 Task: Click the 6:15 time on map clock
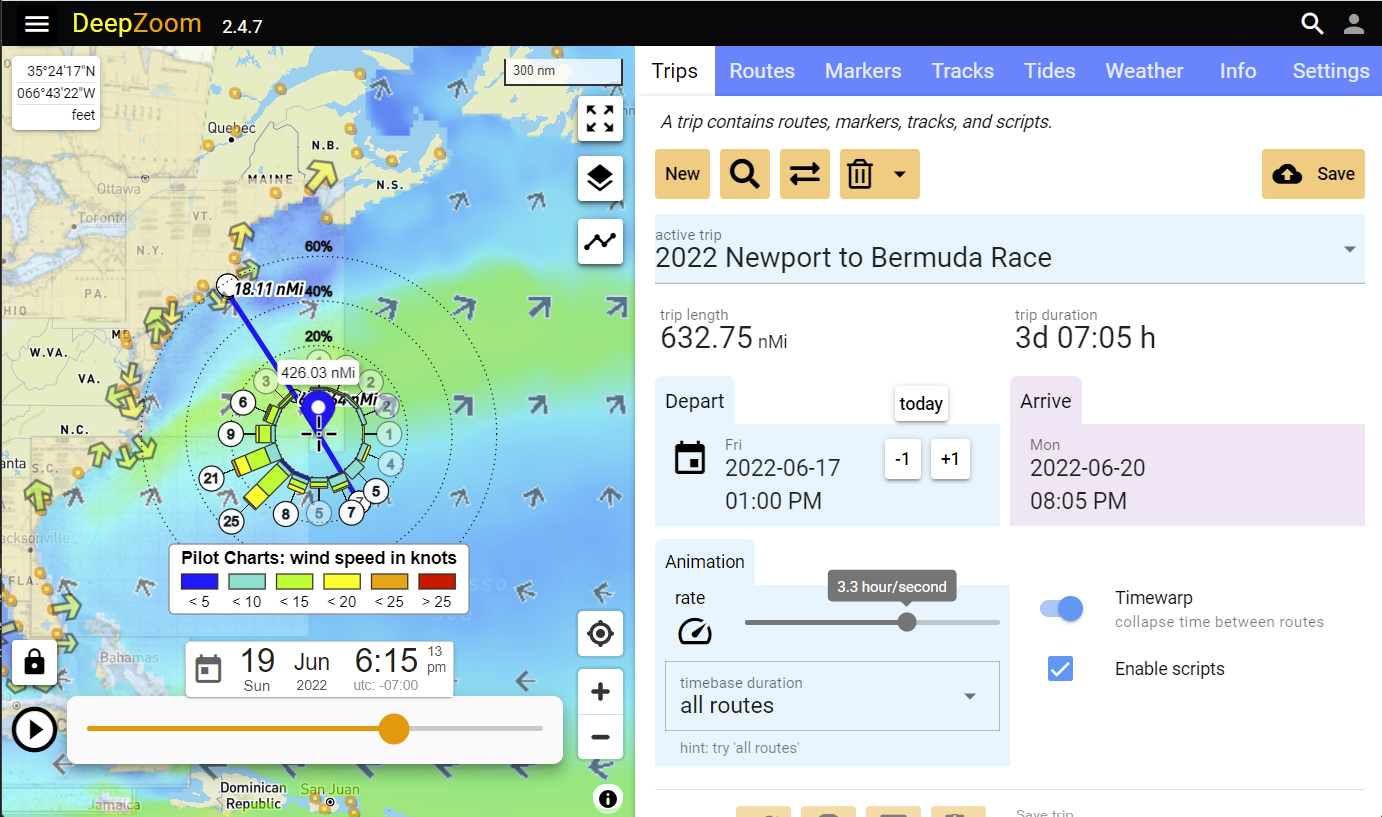coord(386,661)
